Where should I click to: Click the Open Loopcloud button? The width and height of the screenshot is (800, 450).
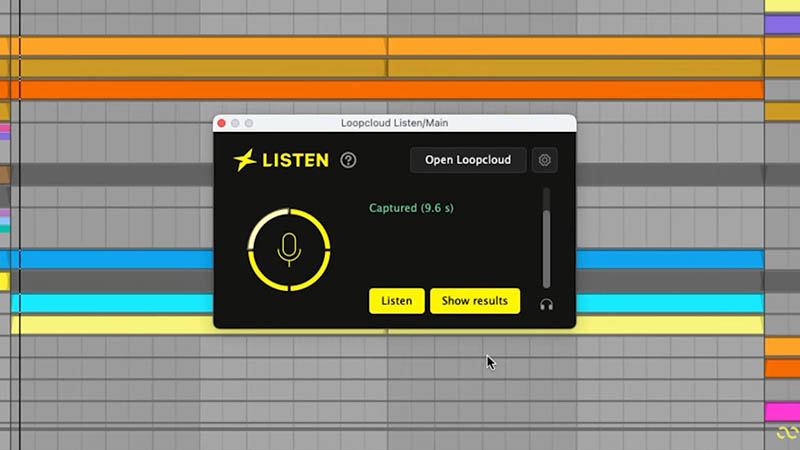tap(468, 160)
